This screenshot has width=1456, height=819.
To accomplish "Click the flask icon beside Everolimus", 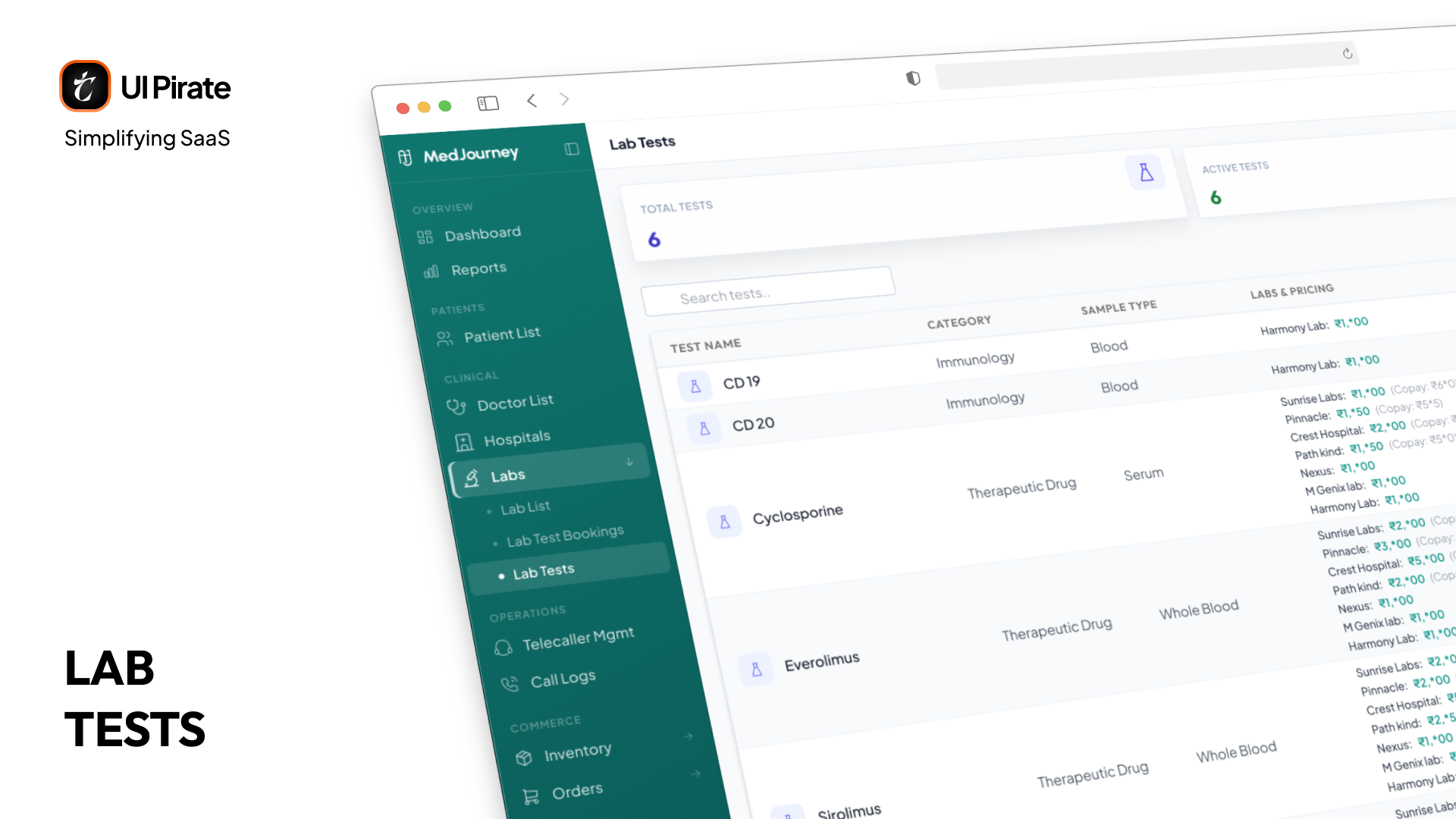I will [x=756, y=670].
